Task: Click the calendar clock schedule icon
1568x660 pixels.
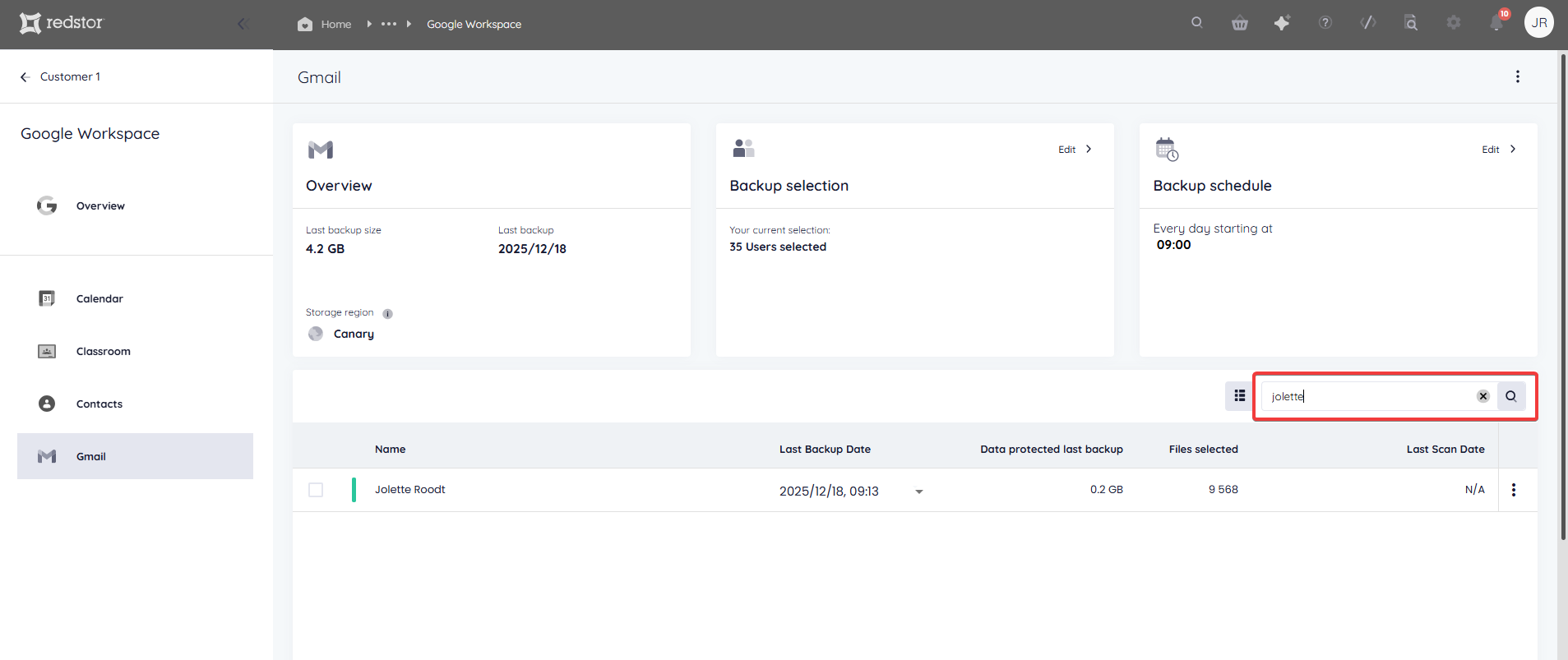Action: coord(1167,150)
